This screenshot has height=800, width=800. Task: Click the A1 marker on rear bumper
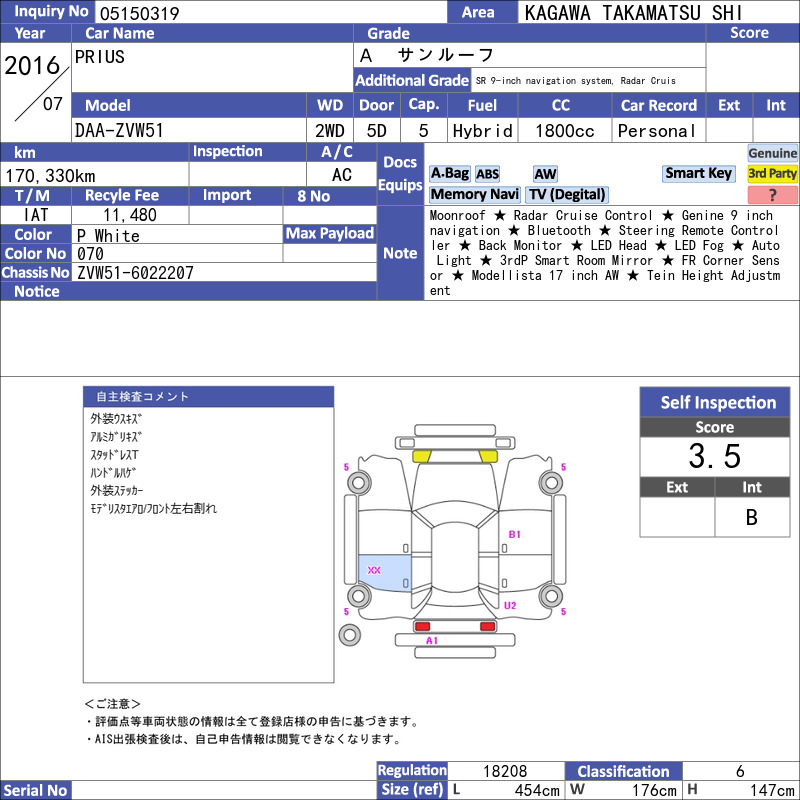coord(432,640)
